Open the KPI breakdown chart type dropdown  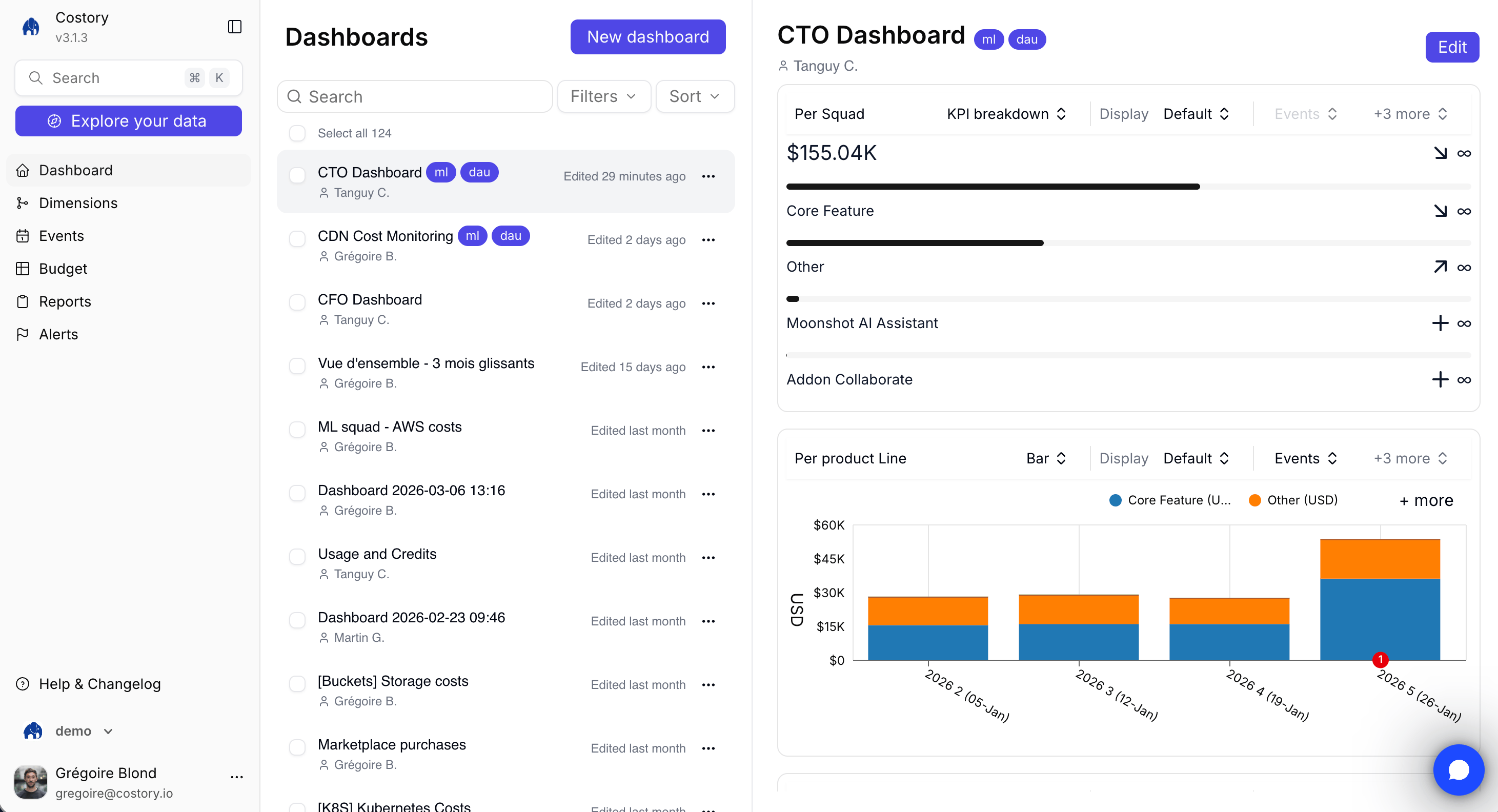point(1007,114)
